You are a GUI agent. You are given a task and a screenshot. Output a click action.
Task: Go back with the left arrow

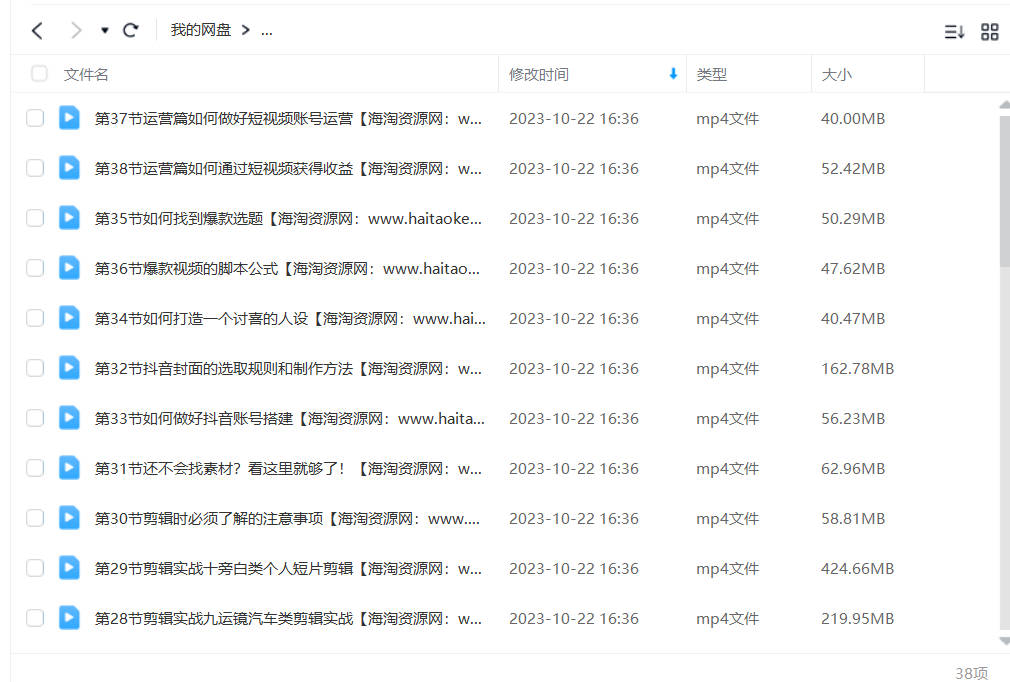point(37,30)
